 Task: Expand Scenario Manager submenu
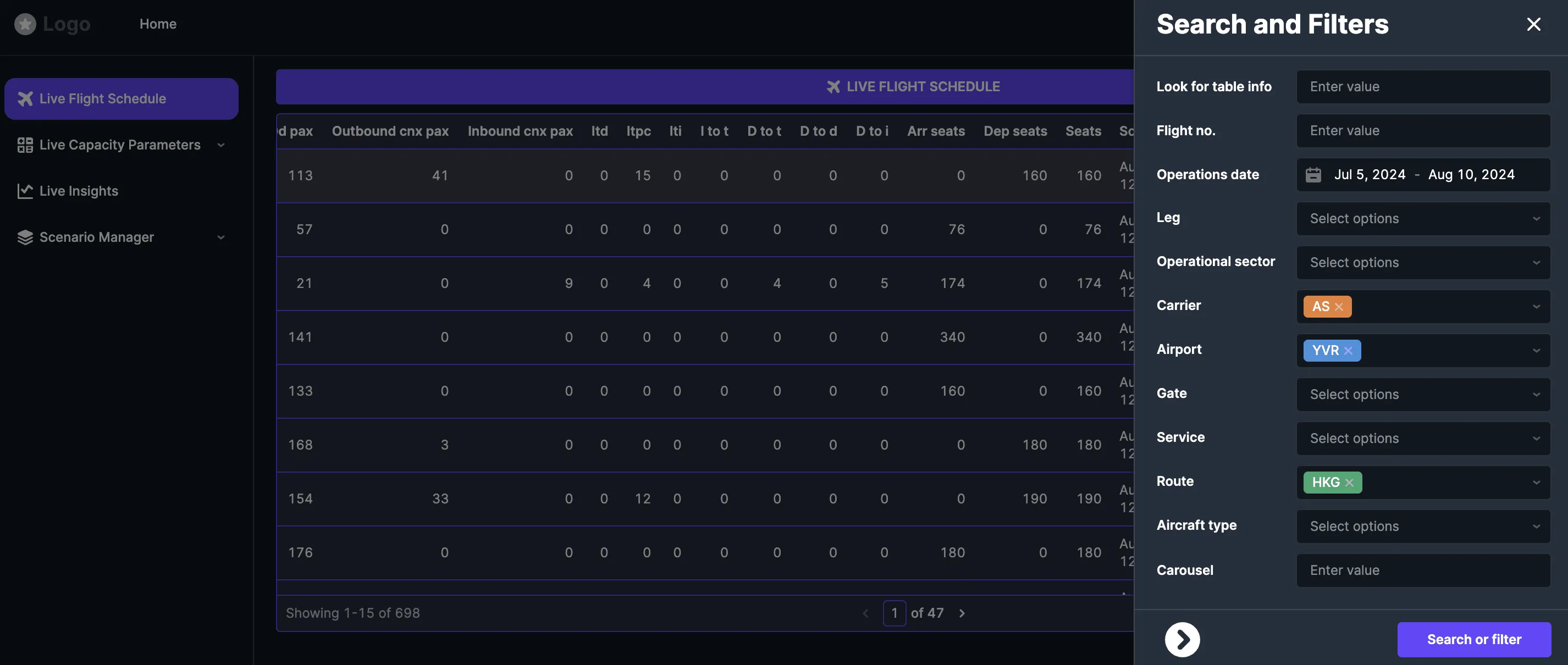(221, 237)
